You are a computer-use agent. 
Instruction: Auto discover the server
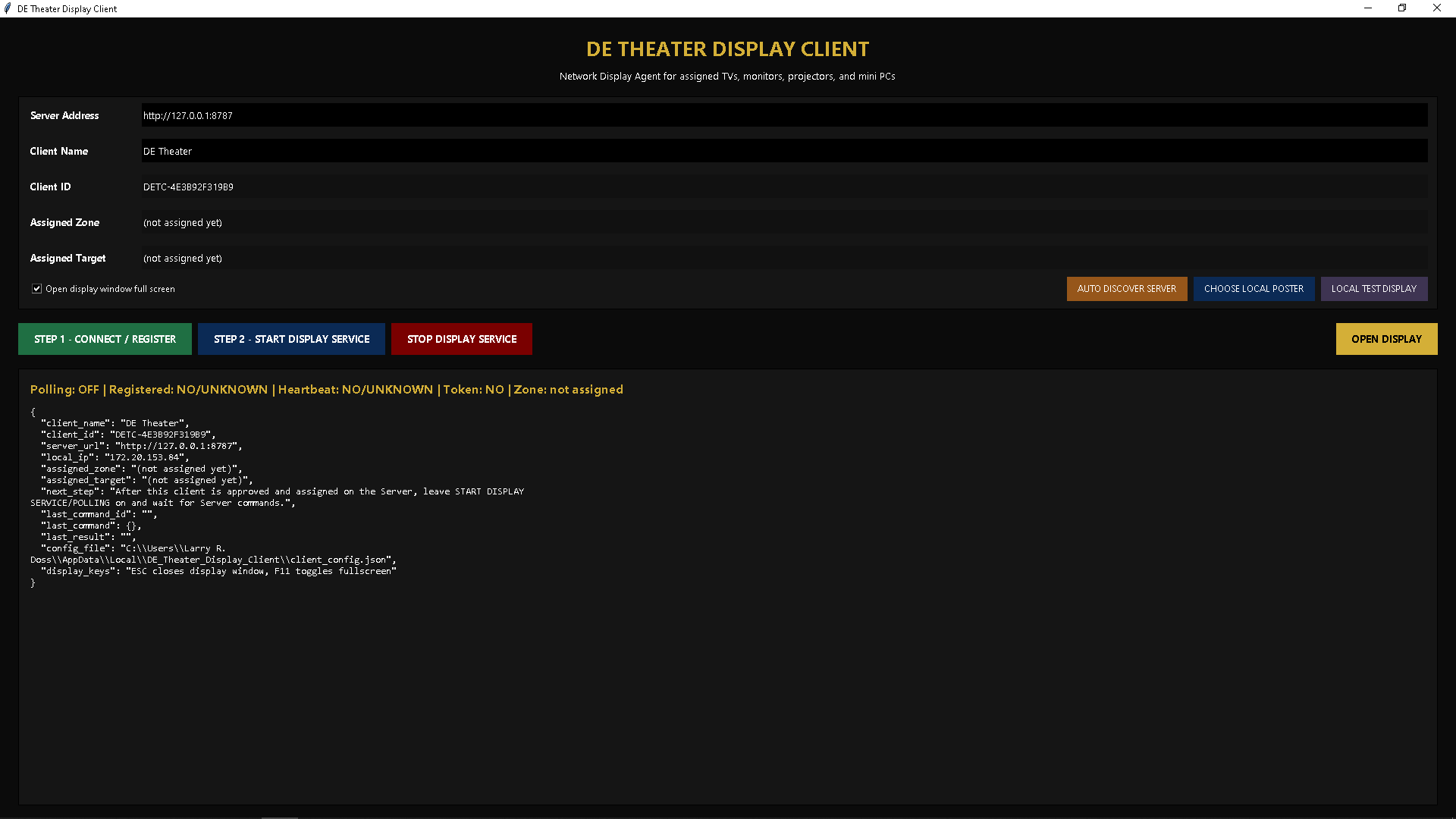pos(1127,289)
